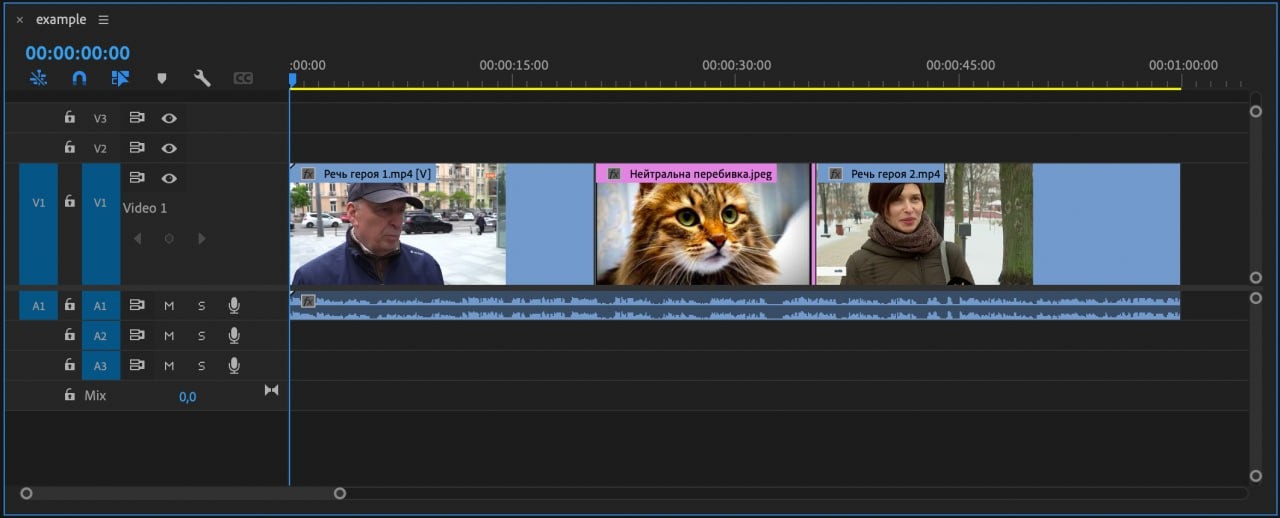Toggle lock on track V3
The height and width of the screenshot is (518, 1280).
tap(69, 117)
